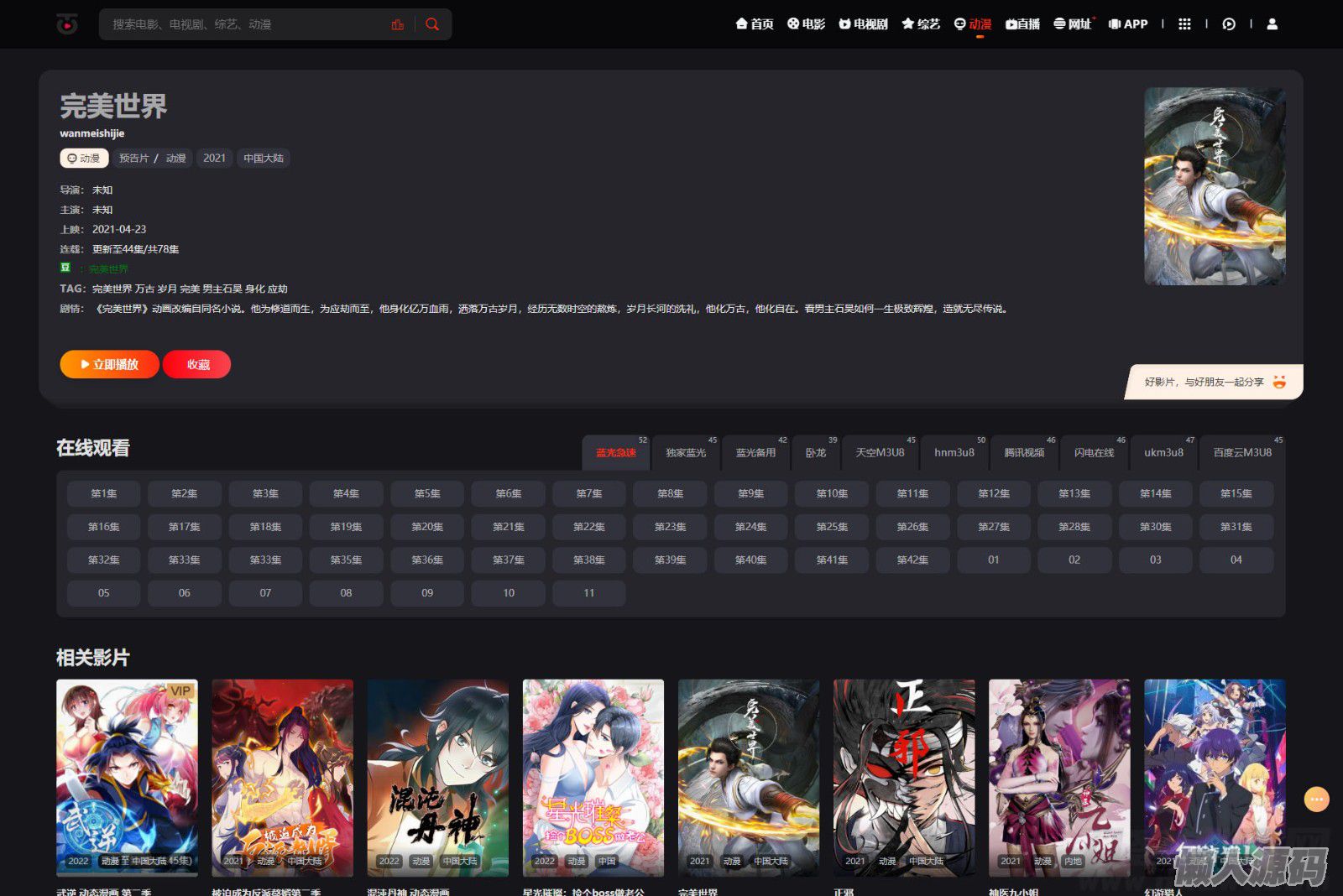Focus the search box for movies and shows
This screenshot has width=1343, height=896.
[x=248, y=24]
